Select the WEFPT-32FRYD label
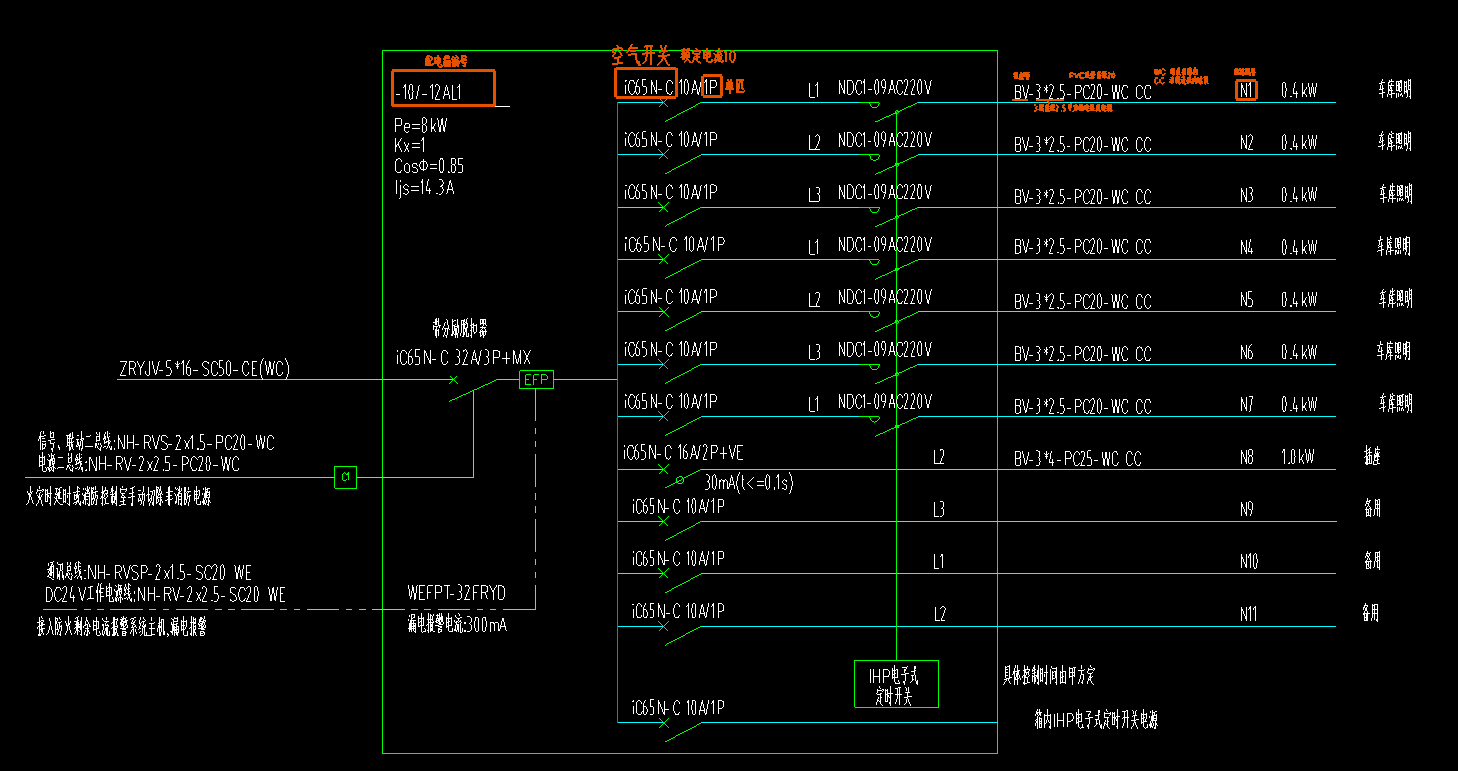This screenshot has height=771, width=1458. [x=457, y=594]
